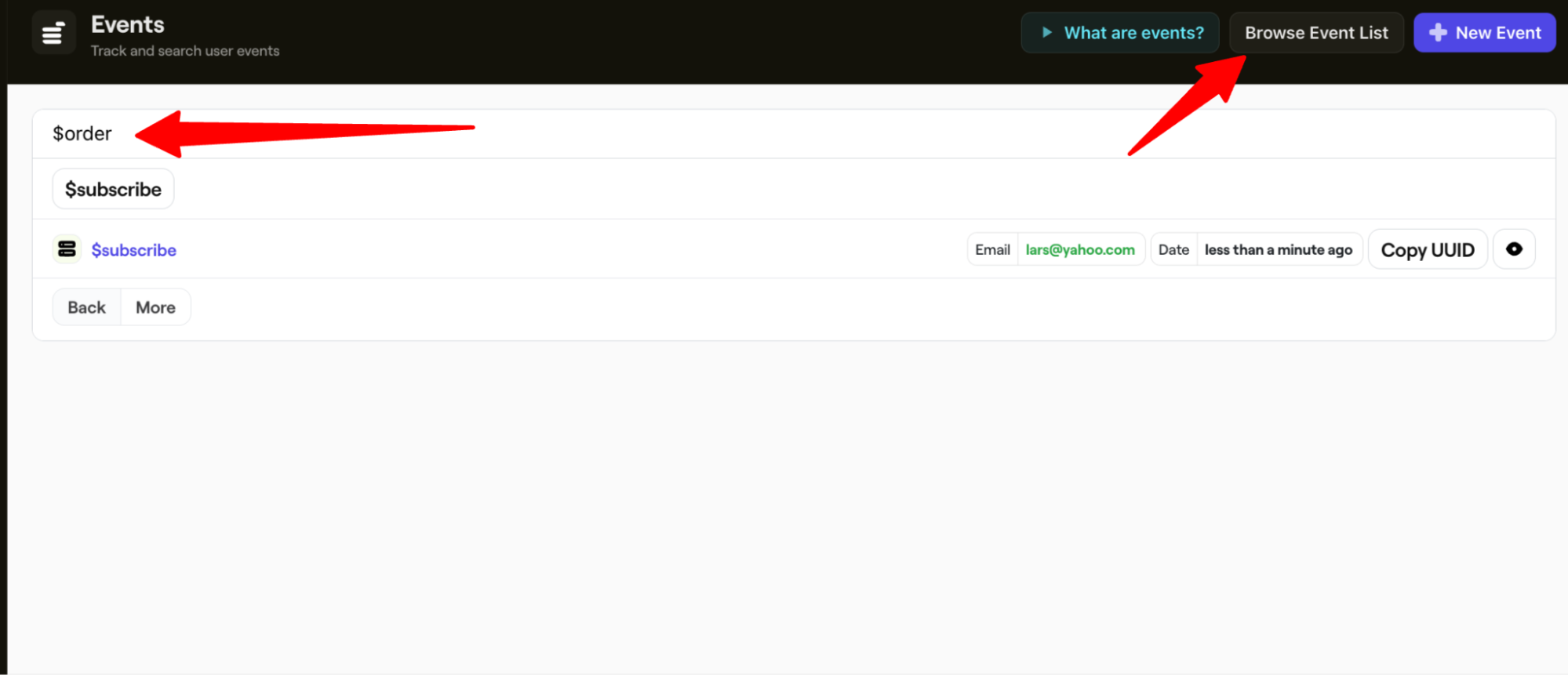This screenshot has width=1568, height=675.
Task: Copy the event UUID
Action: 1427,250
